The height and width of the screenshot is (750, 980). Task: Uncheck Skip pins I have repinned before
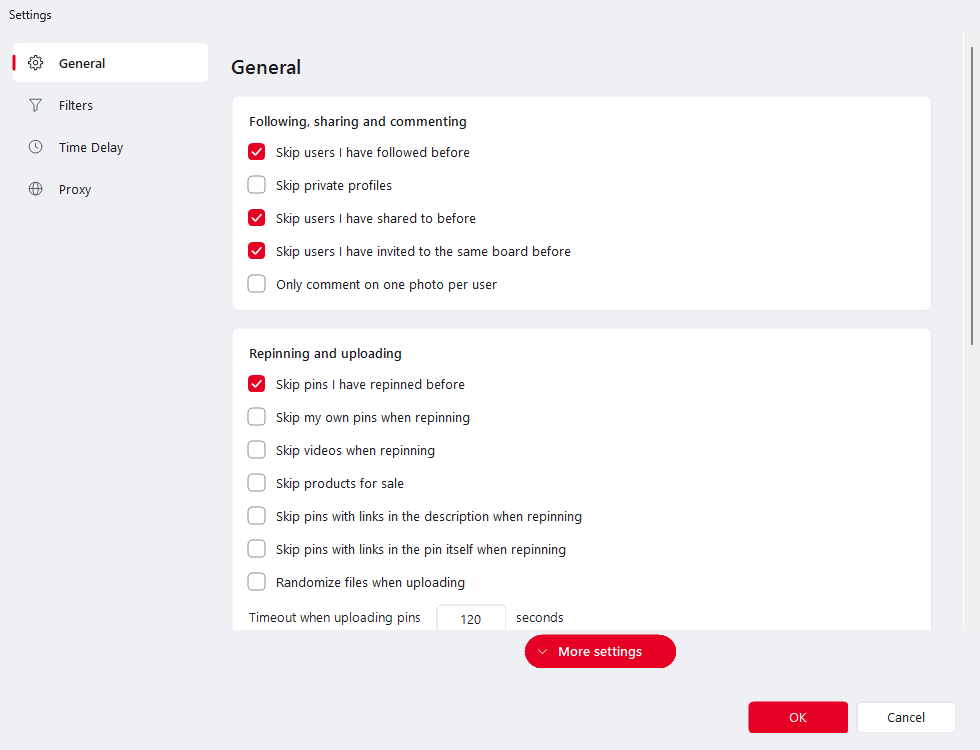pyautogui.click(x=256, y=384)
